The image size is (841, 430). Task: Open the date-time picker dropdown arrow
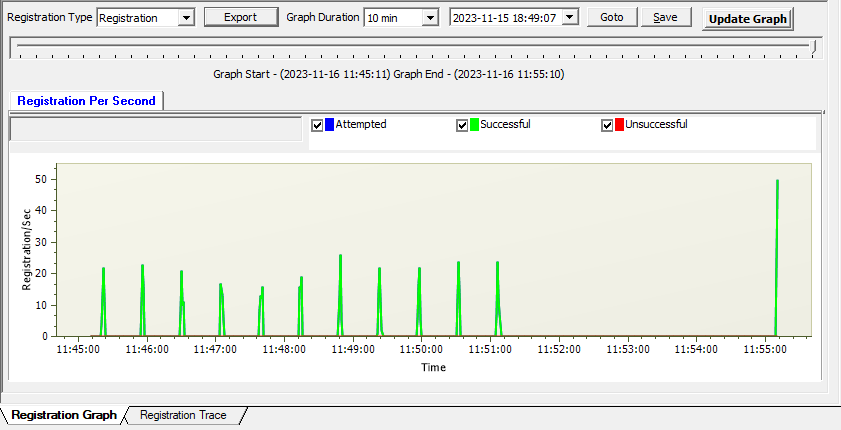570,17
